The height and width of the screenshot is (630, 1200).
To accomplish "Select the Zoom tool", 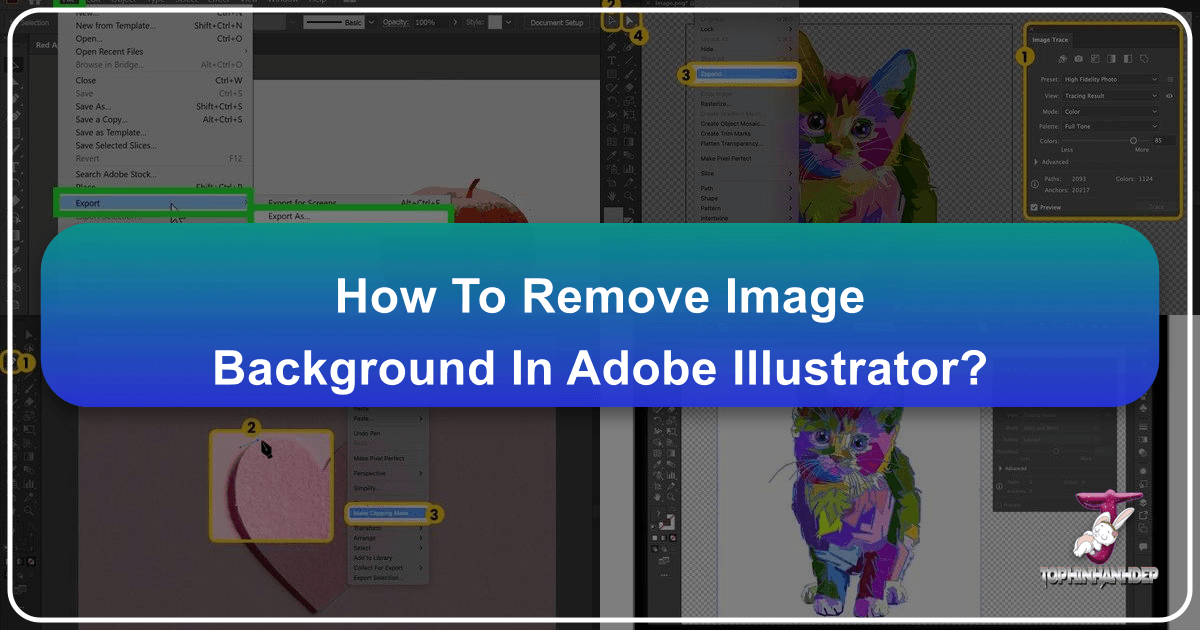I will pos(627,195).
